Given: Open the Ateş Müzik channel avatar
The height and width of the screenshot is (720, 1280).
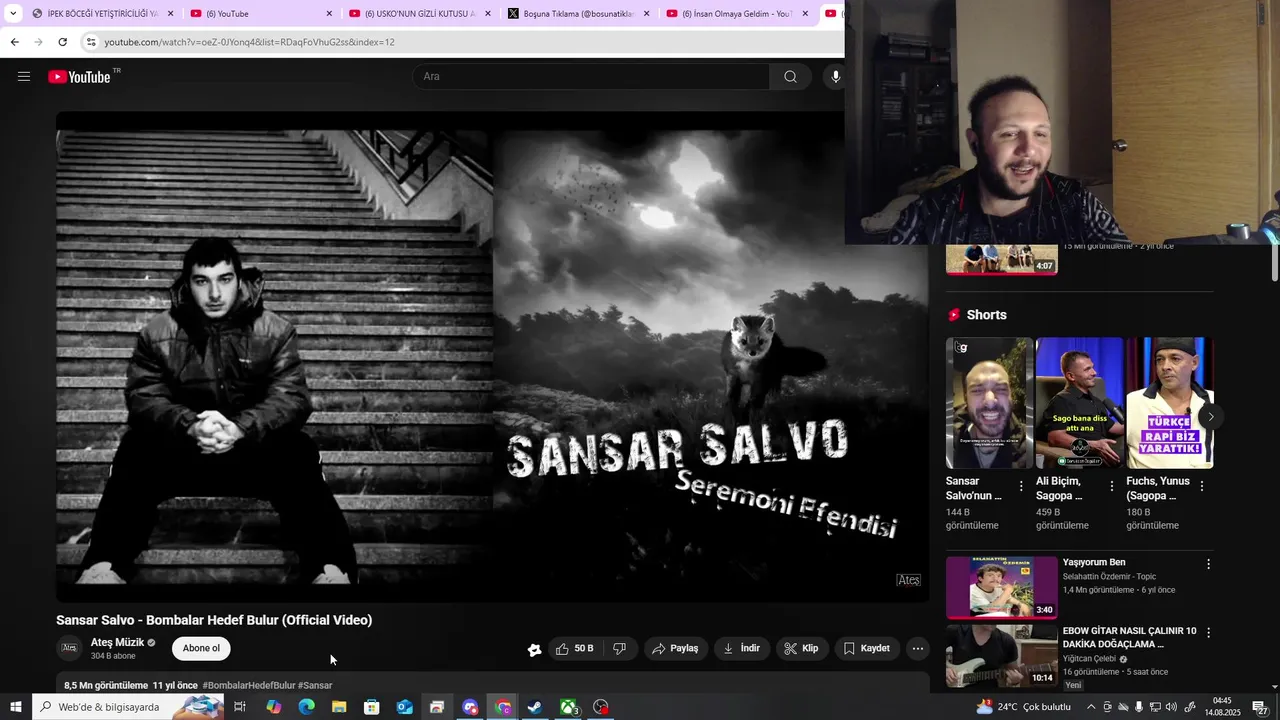Looking at the screenshot, I should tap(69, 648).
